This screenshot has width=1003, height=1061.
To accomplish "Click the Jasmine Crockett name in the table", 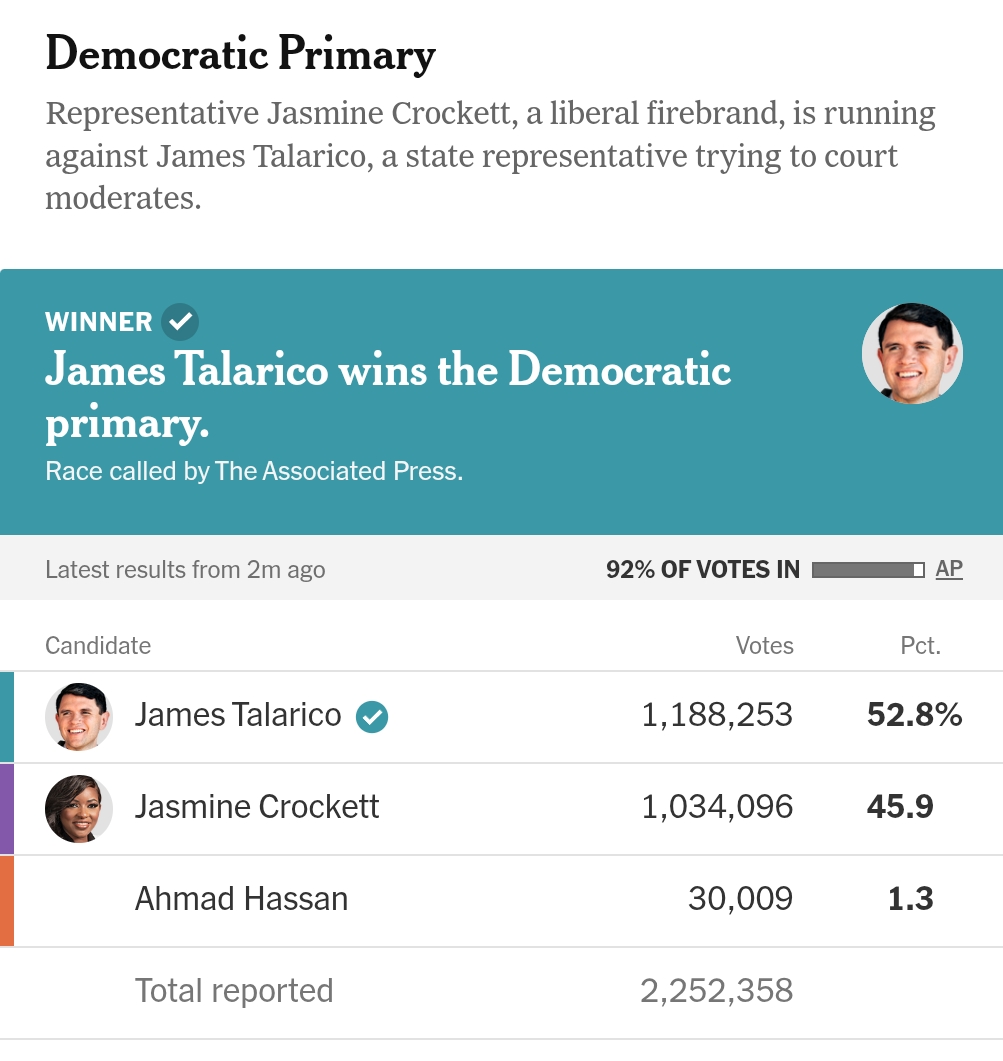I will (x=257, y=807).
